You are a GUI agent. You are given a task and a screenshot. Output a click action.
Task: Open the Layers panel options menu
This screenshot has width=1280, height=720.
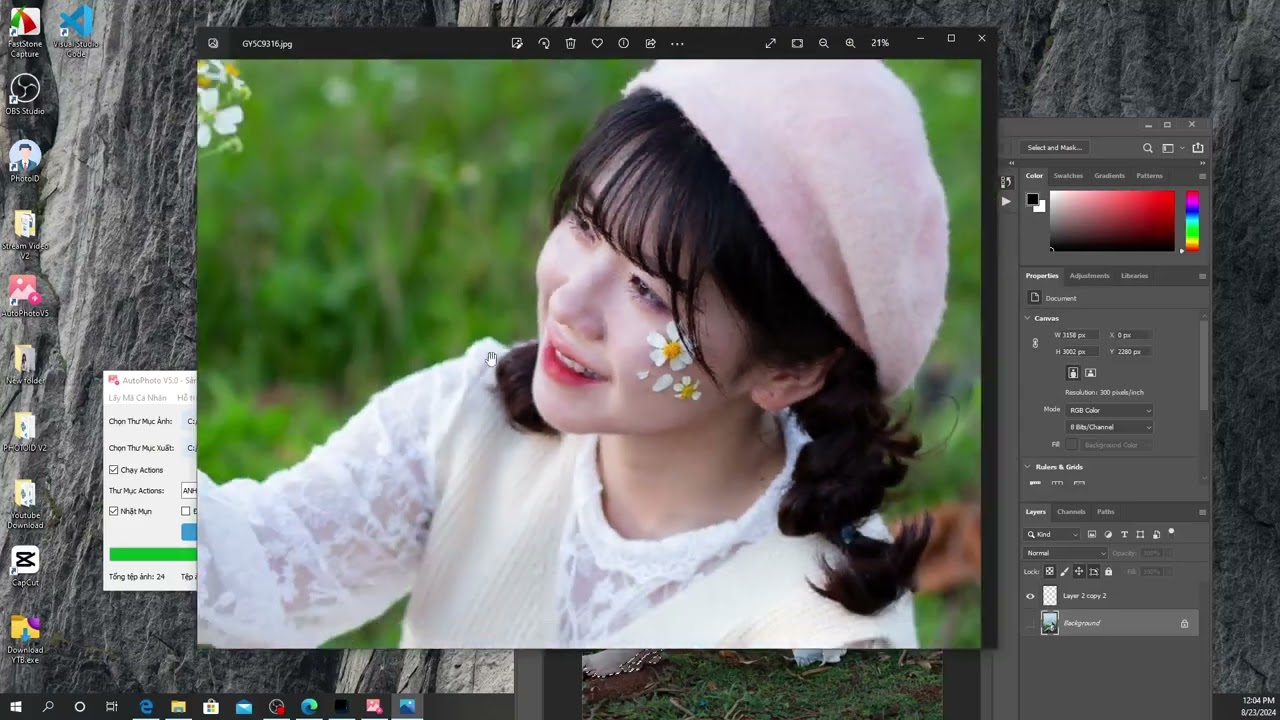tap(1202, 512)
